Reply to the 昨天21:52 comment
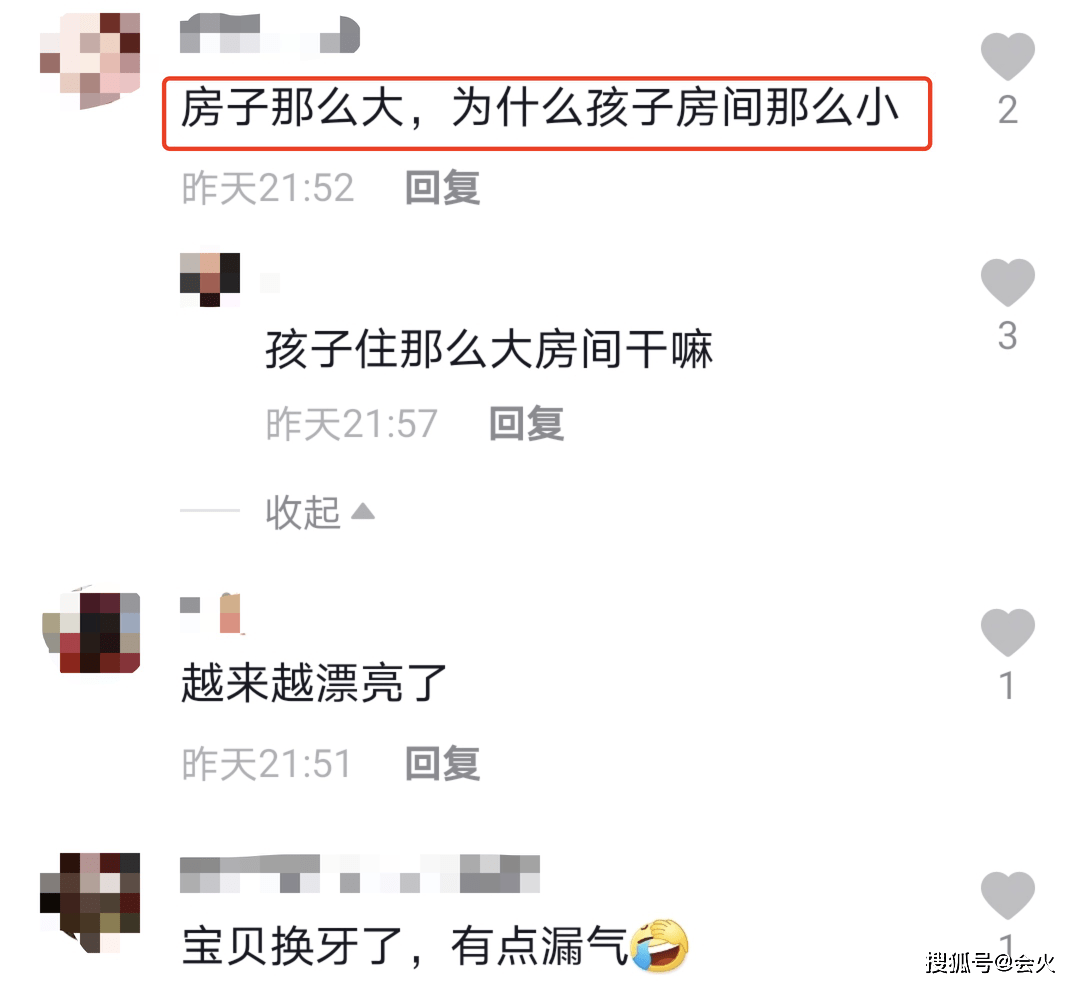 point(442,187)
